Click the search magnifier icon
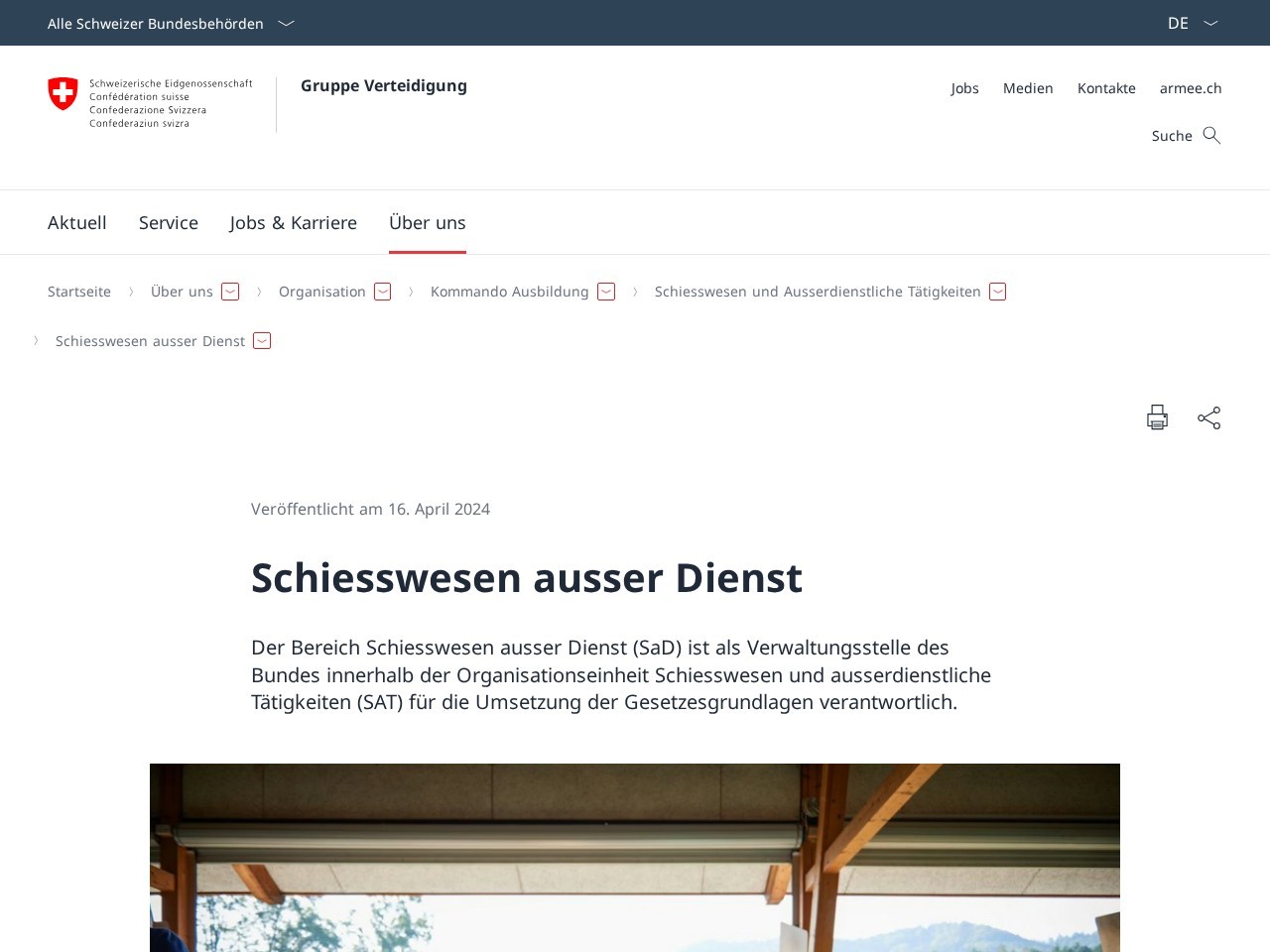Viewport: 1270px width, 952px height. (1211, 136)
